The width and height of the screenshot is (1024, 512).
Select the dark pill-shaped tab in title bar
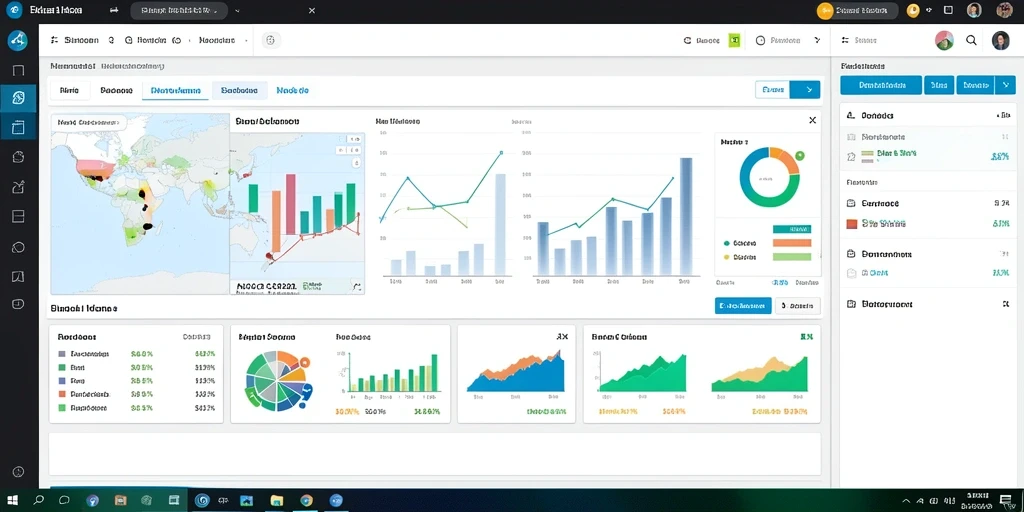tap(179, 10)
